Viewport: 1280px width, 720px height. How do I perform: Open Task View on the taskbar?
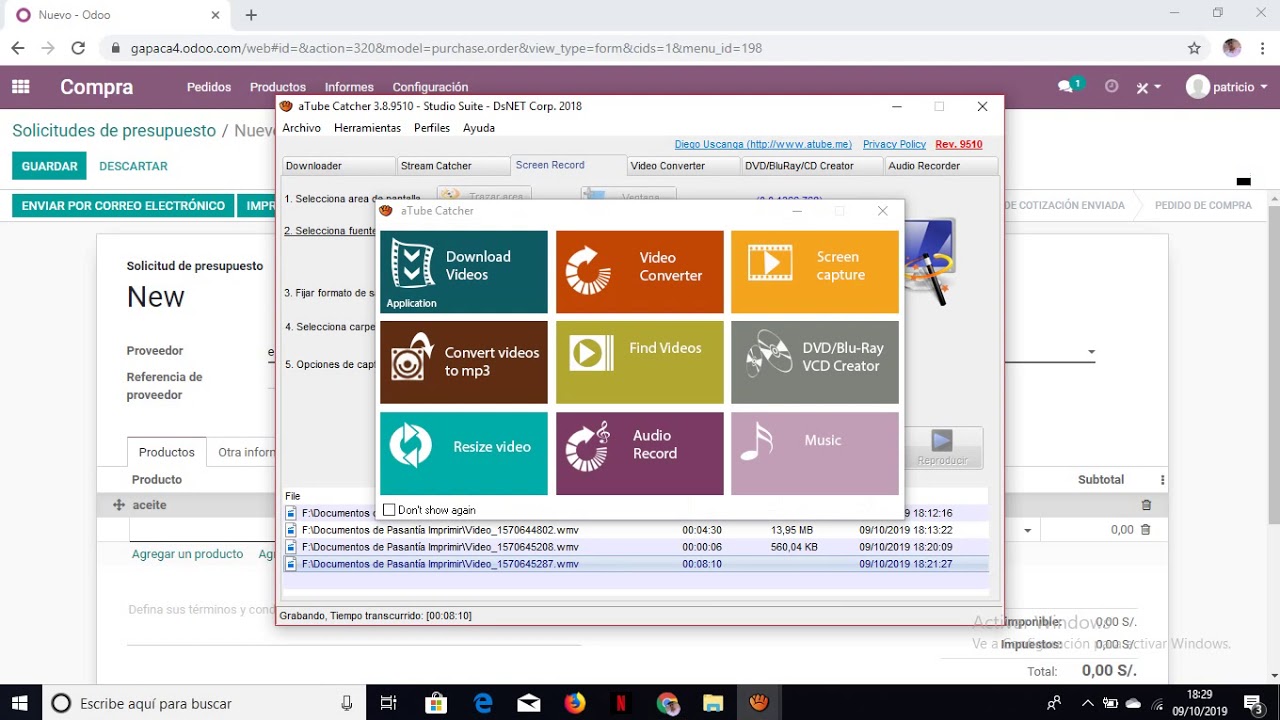point(389,703)
